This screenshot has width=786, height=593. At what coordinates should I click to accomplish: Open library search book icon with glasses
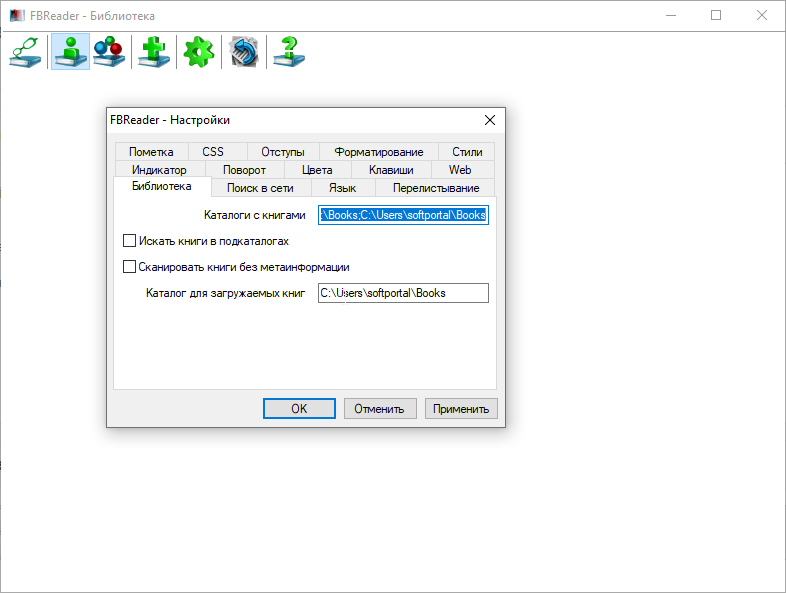click(x=25, y=52)
